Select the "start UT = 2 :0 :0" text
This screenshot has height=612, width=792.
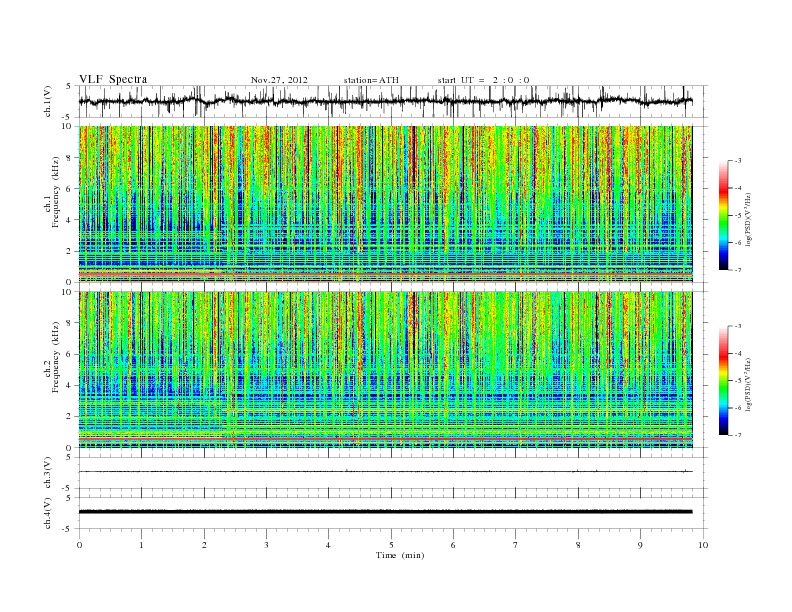pyautogui.click(x=483, y=80)
